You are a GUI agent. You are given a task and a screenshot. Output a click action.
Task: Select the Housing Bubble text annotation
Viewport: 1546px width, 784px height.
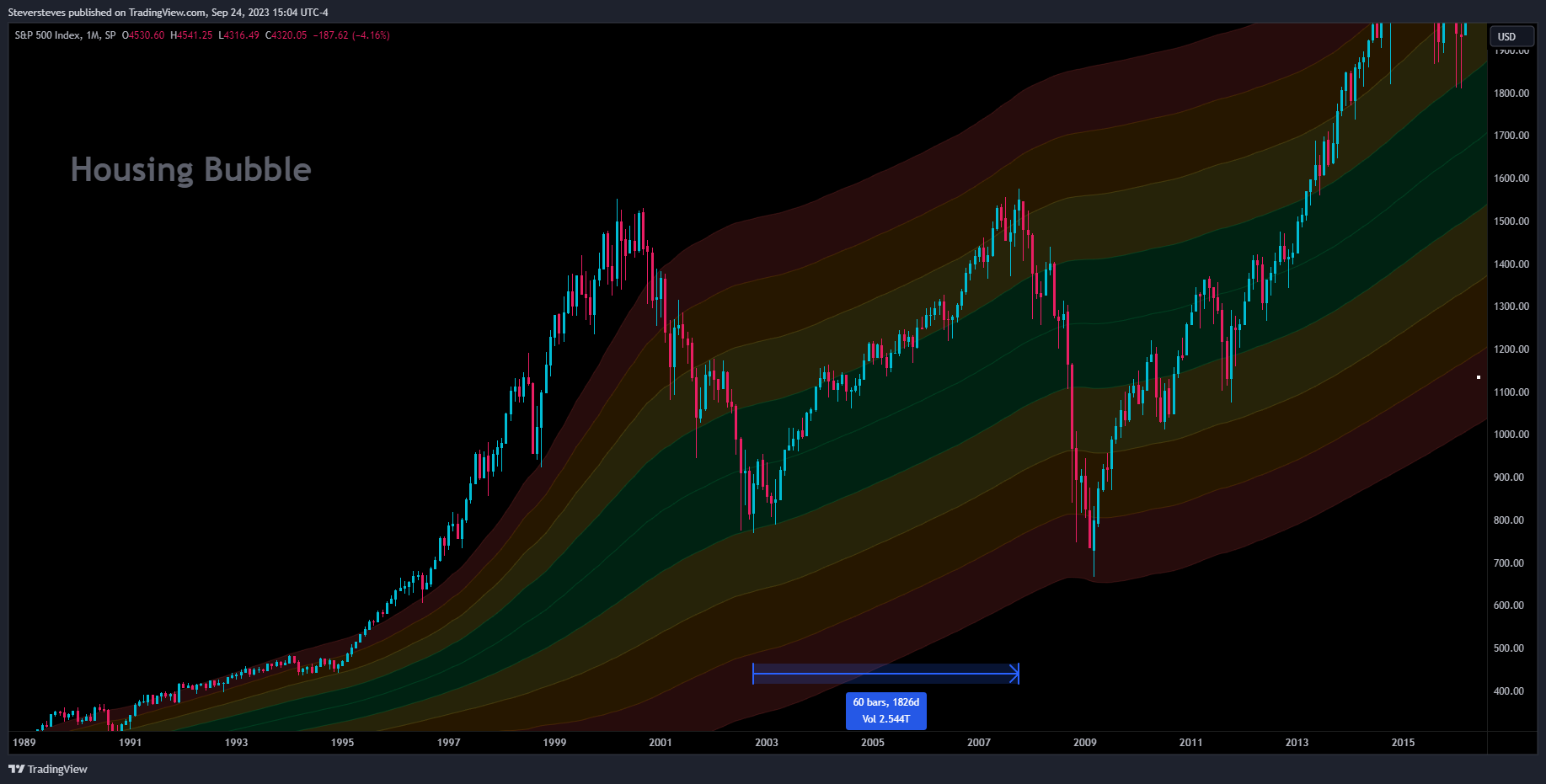pyautogui.click(x=191, y=169)
